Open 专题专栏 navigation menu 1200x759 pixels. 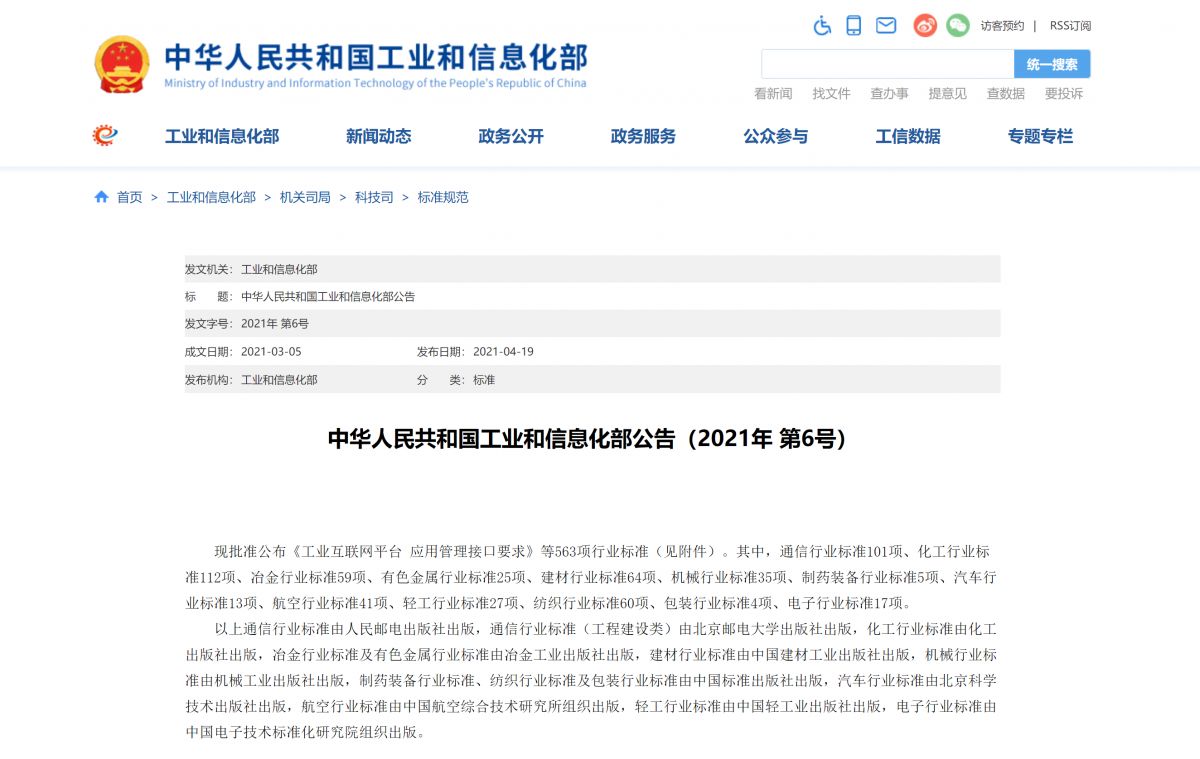(x=1040, y=137)
